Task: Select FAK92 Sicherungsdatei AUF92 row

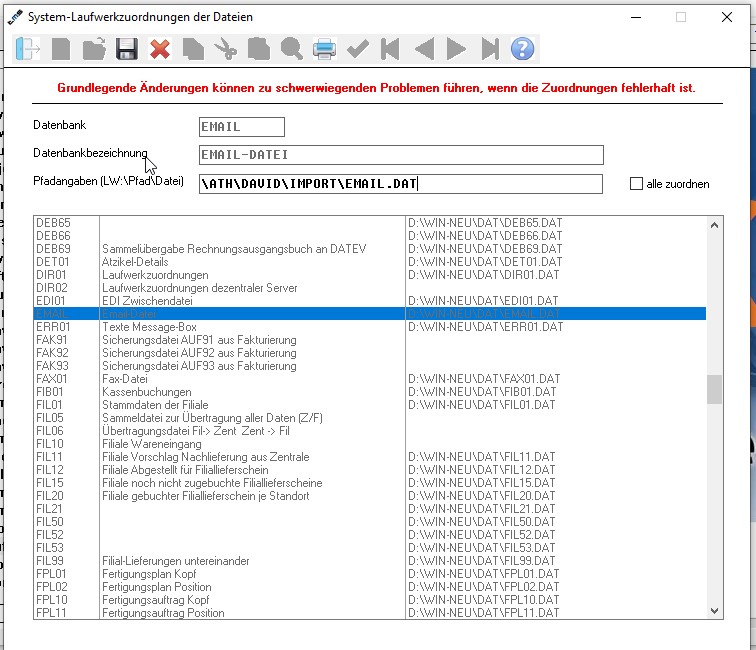Action: (370, 353)
